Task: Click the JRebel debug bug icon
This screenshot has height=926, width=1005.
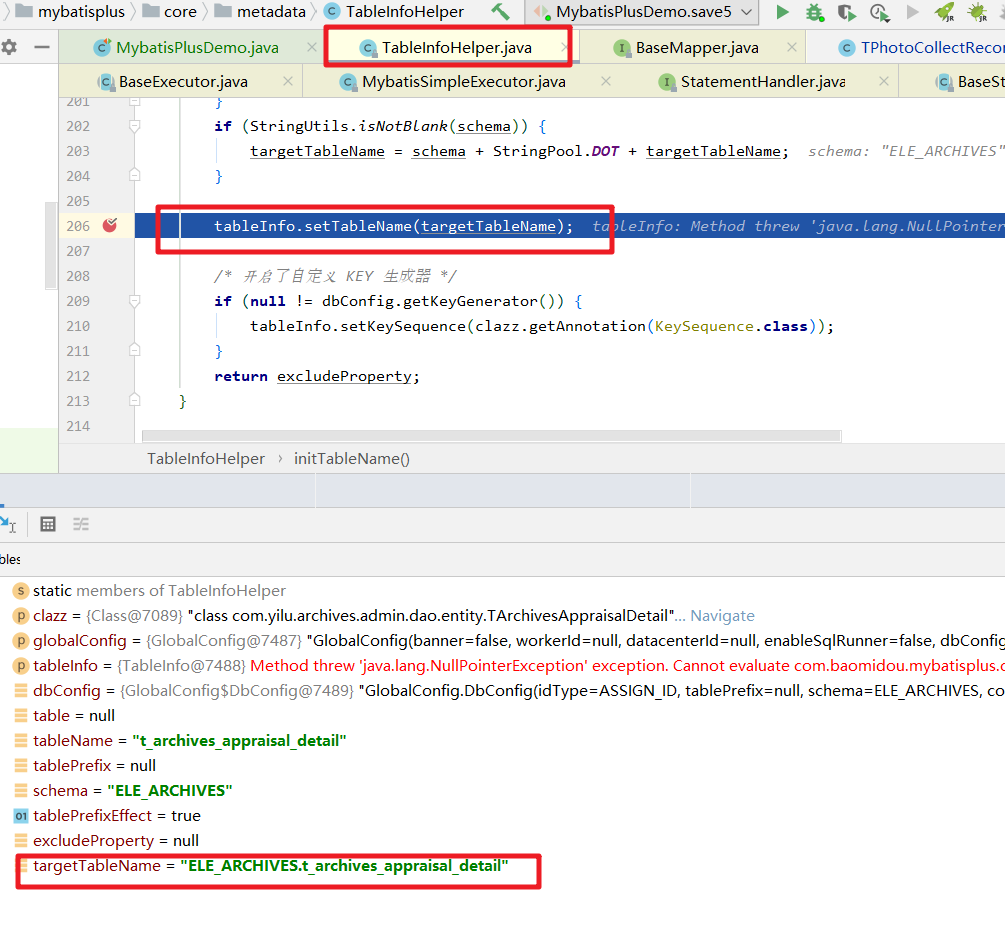Action: (x=977, y=12)
